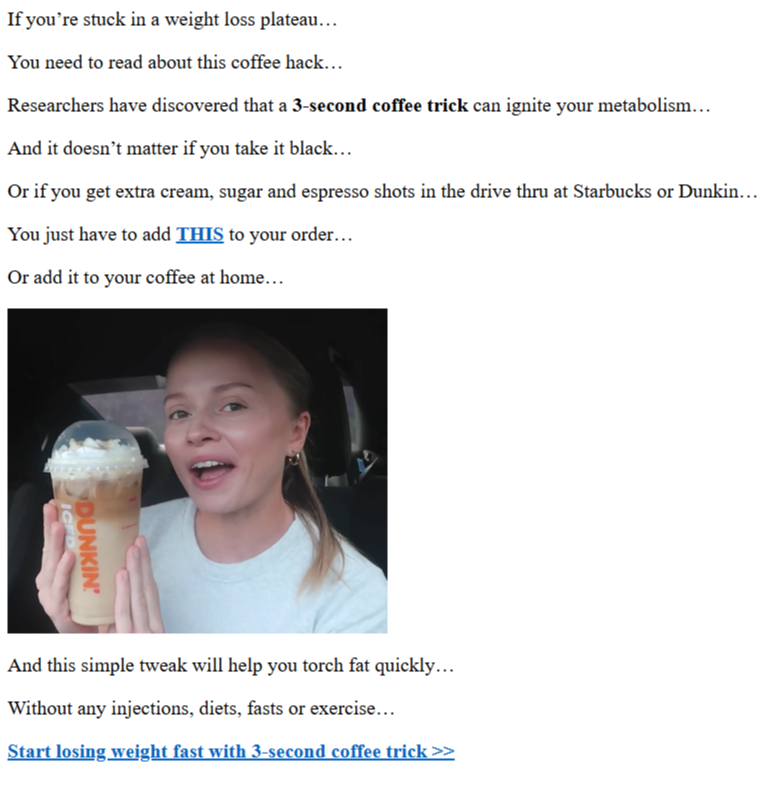Click the weight loss plateau opening line

[x=172, y=20]
